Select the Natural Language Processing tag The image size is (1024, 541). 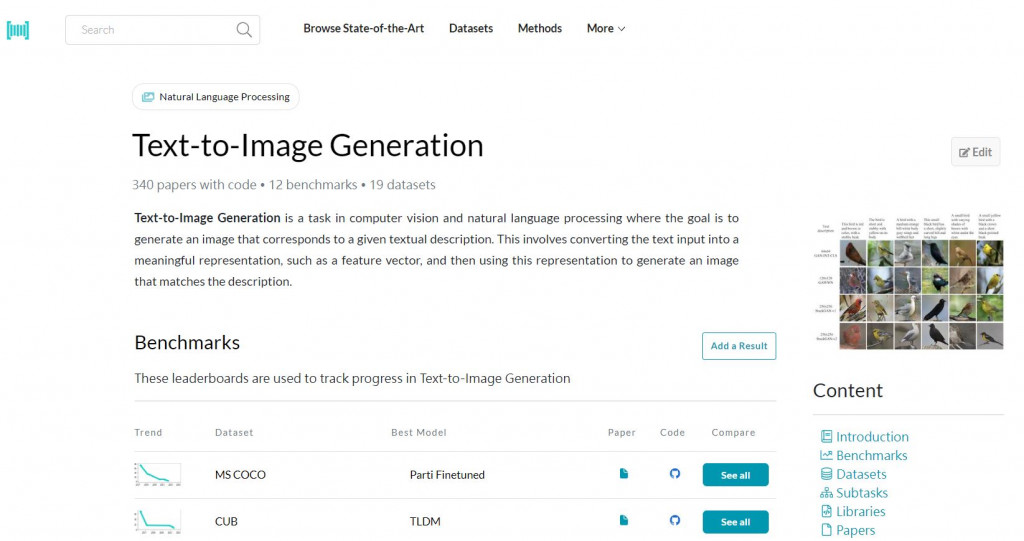[x=216, y=97]
